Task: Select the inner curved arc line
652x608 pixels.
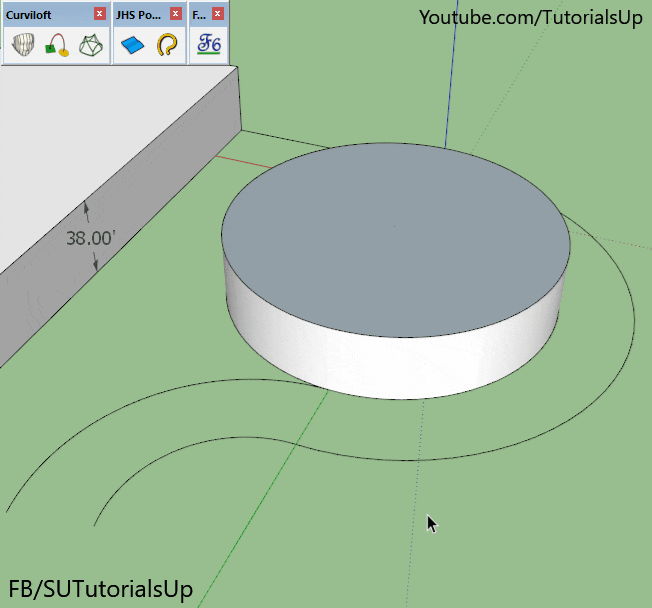Action: pyautogui.click(x=150, y=470)
